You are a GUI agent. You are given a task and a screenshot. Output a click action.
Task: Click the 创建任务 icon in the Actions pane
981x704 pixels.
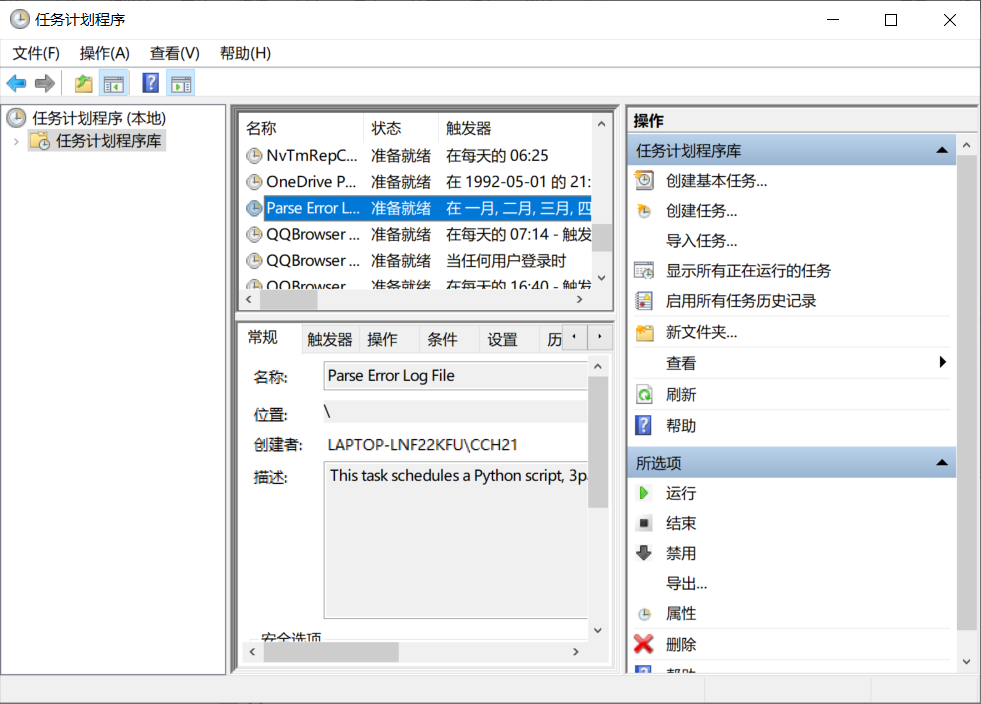pyautogui.click(x=642, y=212)
